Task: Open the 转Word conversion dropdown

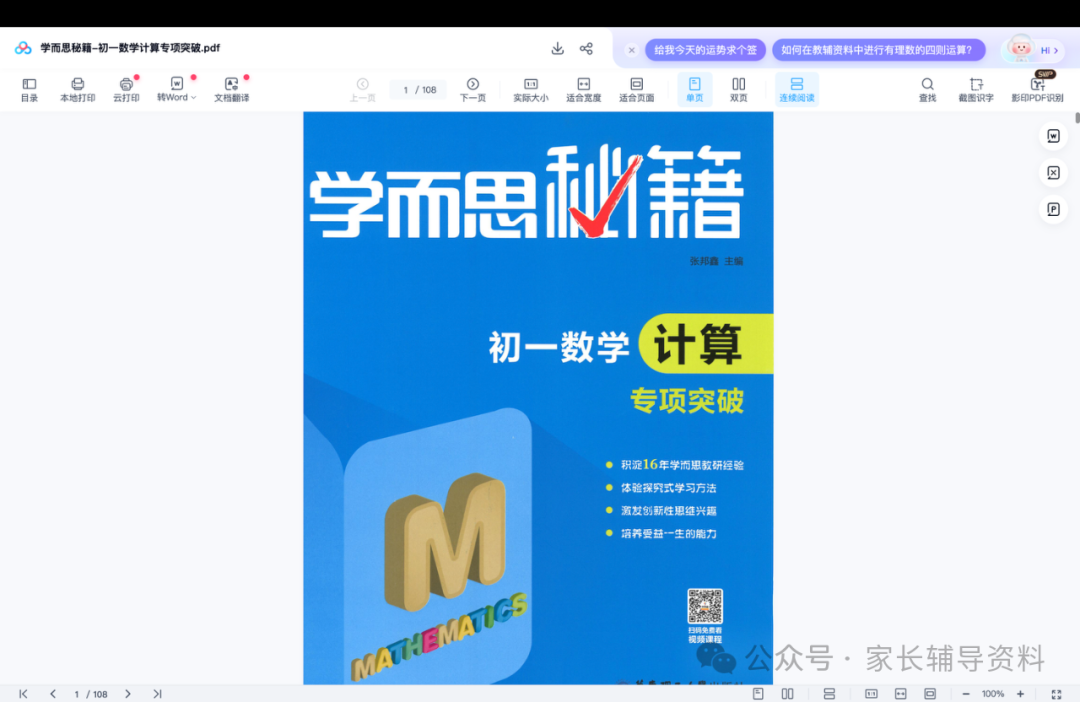Action: point(176,90)
